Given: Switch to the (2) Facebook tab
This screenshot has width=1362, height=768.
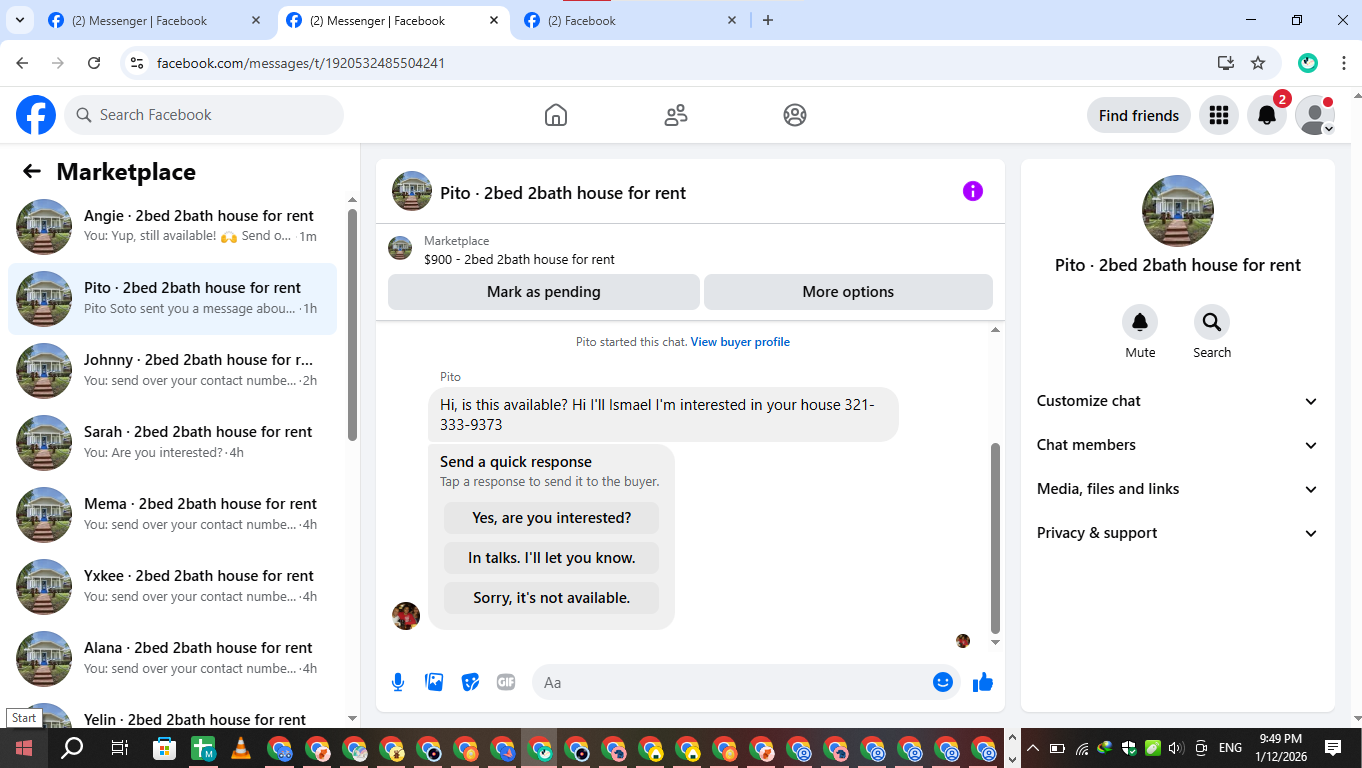Looking at the screenshot, I should click(632, 20).
